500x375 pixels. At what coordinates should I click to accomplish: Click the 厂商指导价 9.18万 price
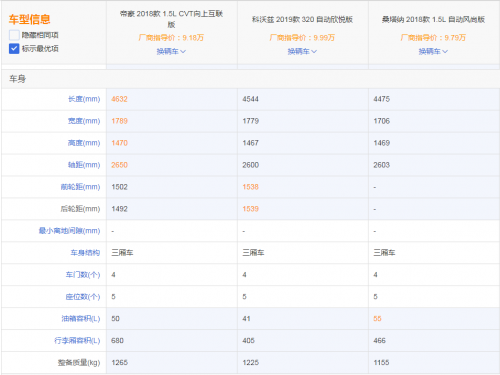(x=171, y=38)
